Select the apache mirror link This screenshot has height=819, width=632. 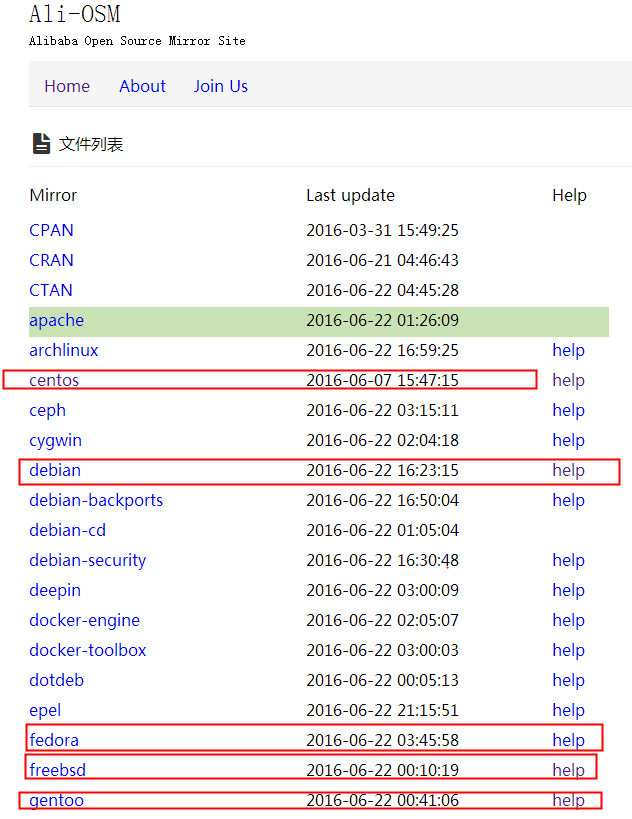tap(57, 320)
